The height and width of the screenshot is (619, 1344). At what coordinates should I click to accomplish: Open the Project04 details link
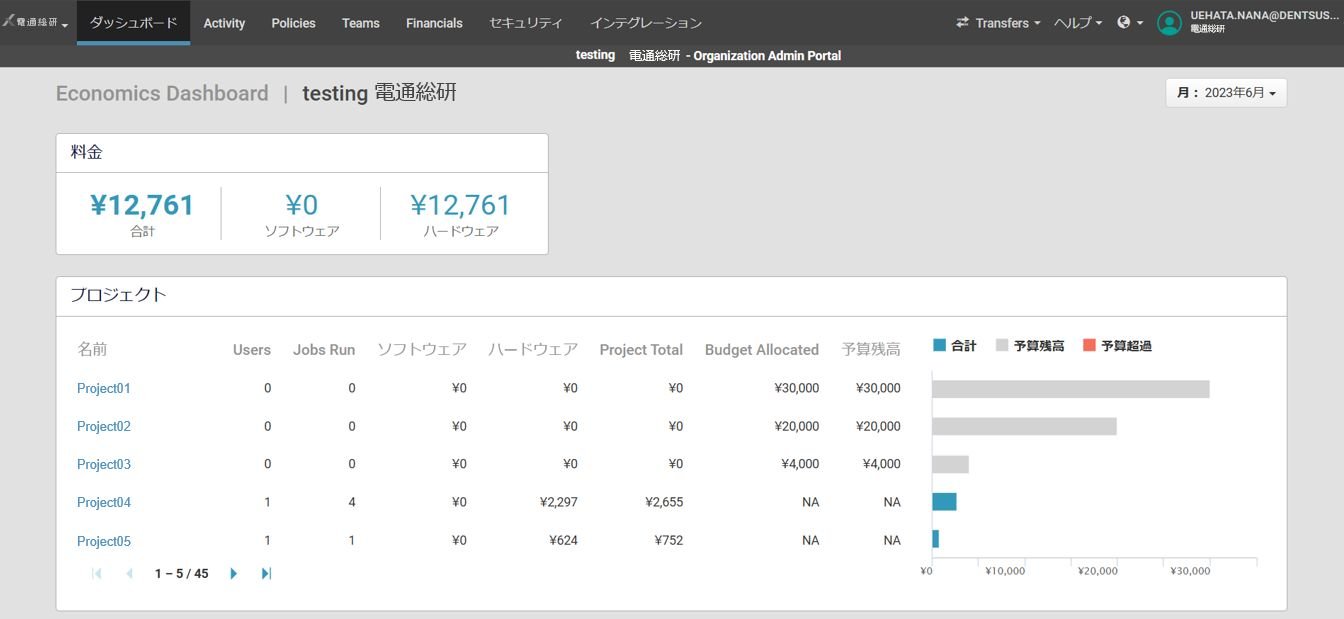pyautogui.click(x=103, y=502)
